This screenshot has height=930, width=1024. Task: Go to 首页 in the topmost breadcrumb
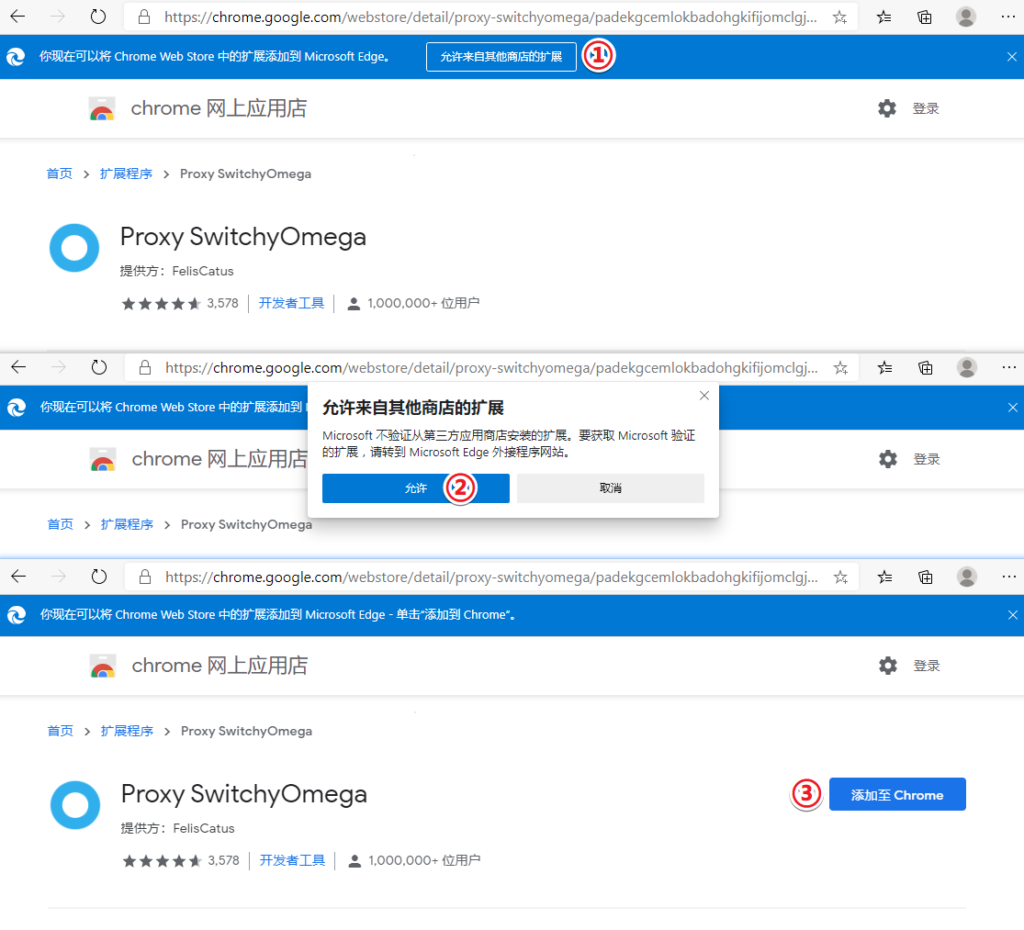pyautogui.click(x=59, y=174)
